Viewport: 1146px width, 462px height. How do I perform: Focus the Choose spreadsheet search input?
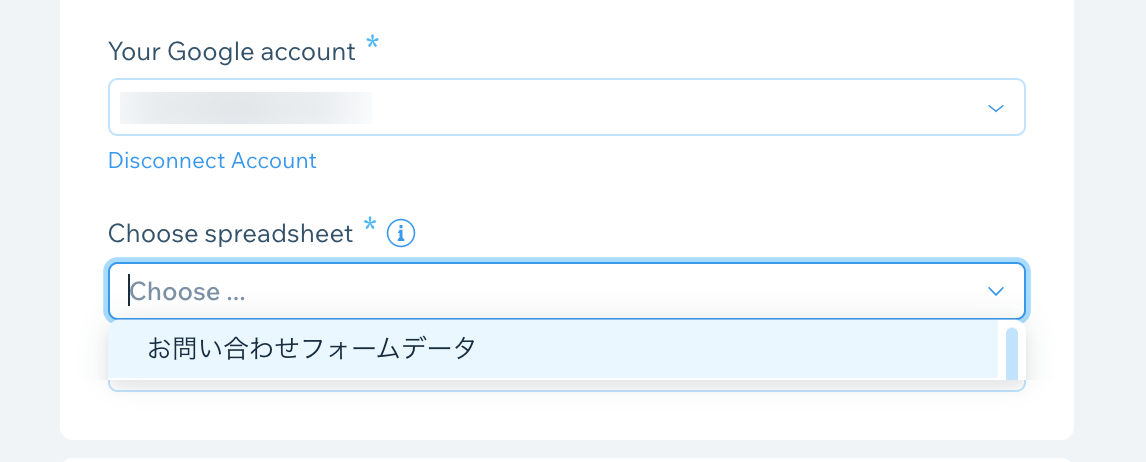(566, 291)
